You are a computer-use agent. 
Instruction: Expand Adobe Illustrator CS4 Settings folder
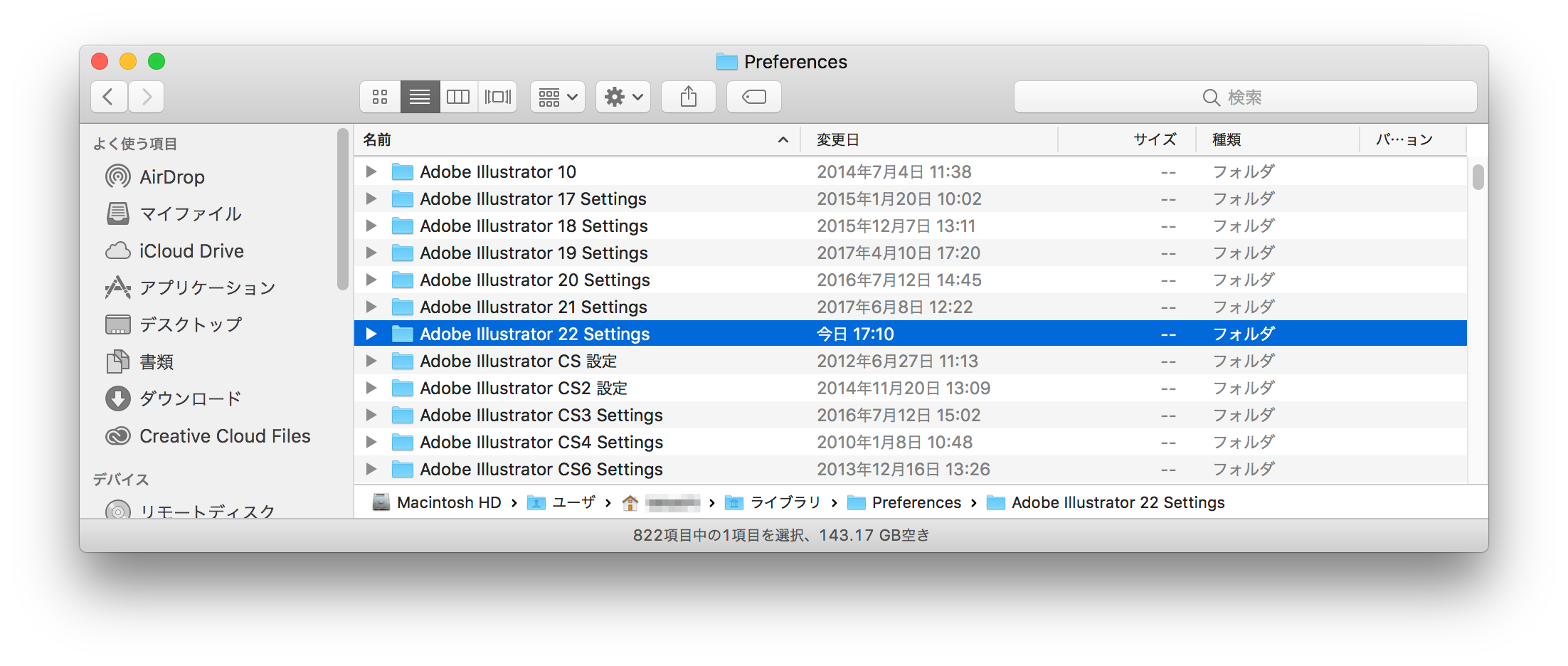pos(371,442)
